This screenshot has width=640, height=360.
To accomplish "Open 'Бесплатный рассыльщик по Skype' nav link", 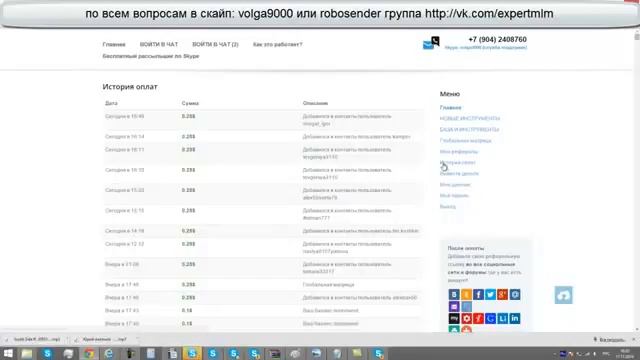I will point(151,56).
